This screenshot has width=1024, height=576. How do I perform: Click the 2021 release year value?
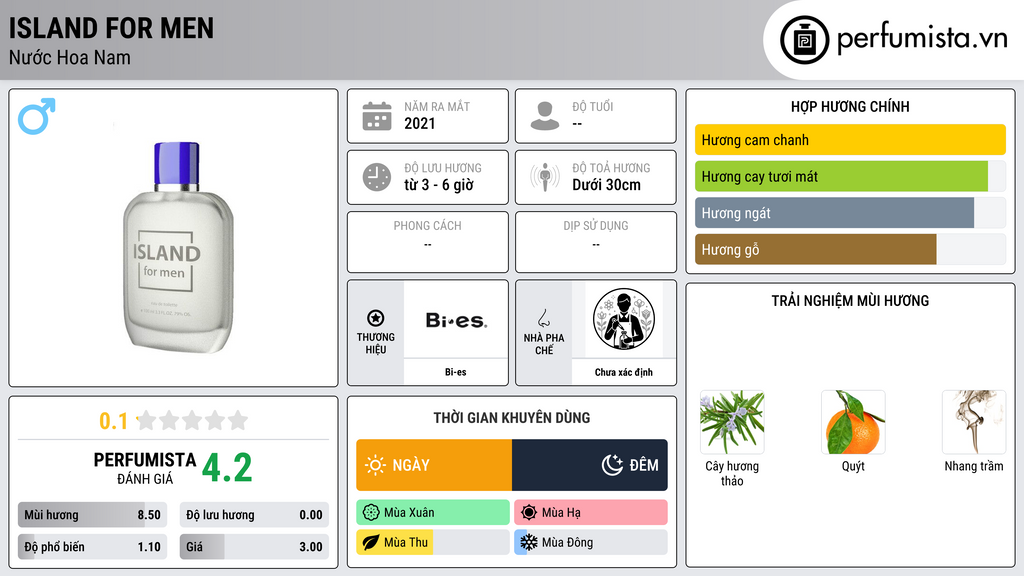[x=419, y=123]
